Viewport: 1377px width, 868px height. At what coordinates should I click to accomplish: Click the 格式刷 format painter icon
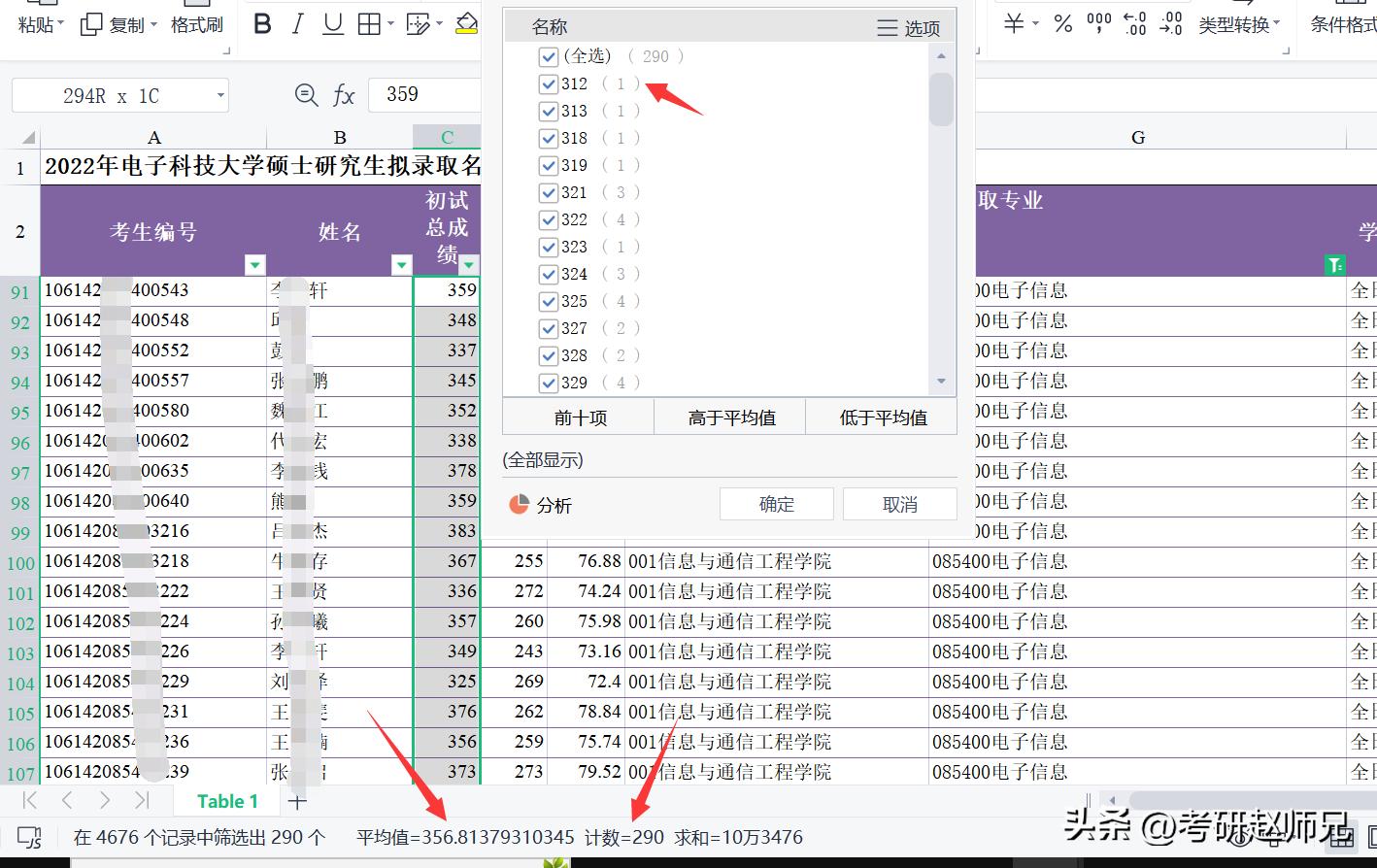(196, 26)
